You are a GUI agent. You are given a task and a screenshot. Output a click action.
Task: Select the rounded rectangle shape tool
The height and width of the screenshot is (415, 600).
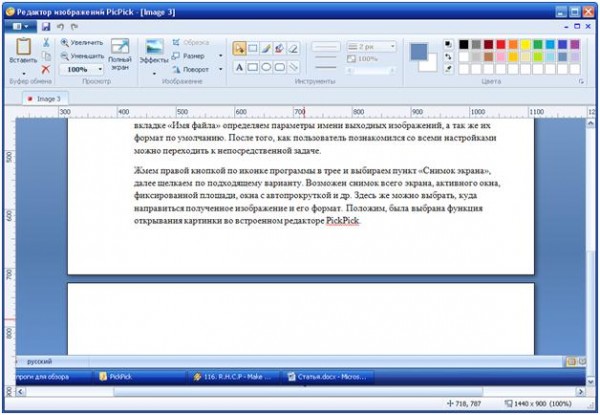coord(279,67)
